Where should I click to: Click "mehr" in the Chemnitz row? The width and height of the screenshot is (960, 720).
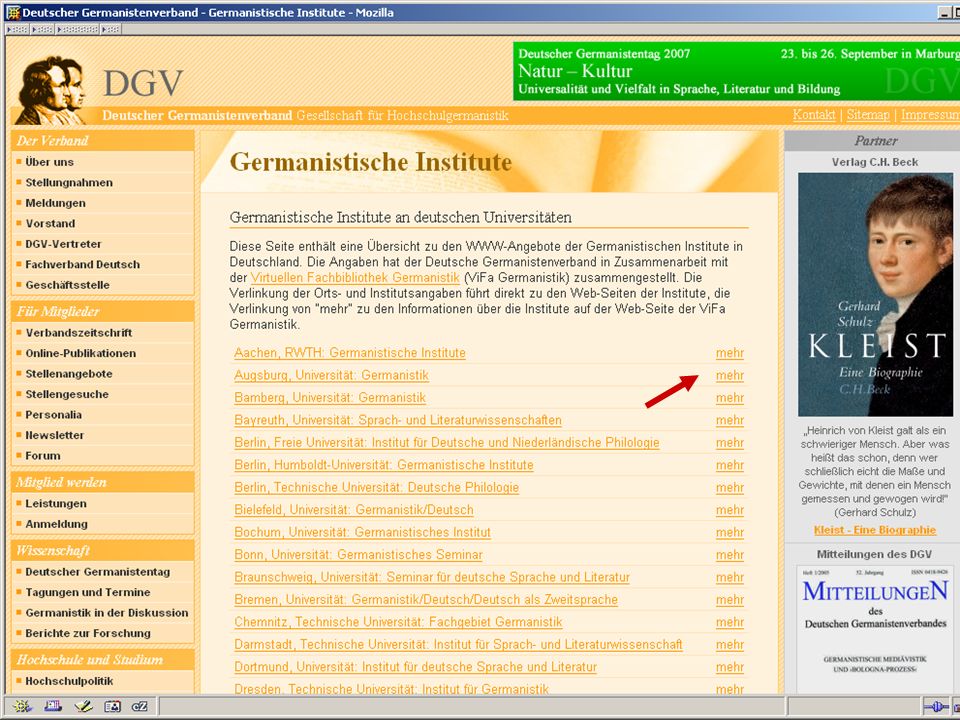[730, 622]
